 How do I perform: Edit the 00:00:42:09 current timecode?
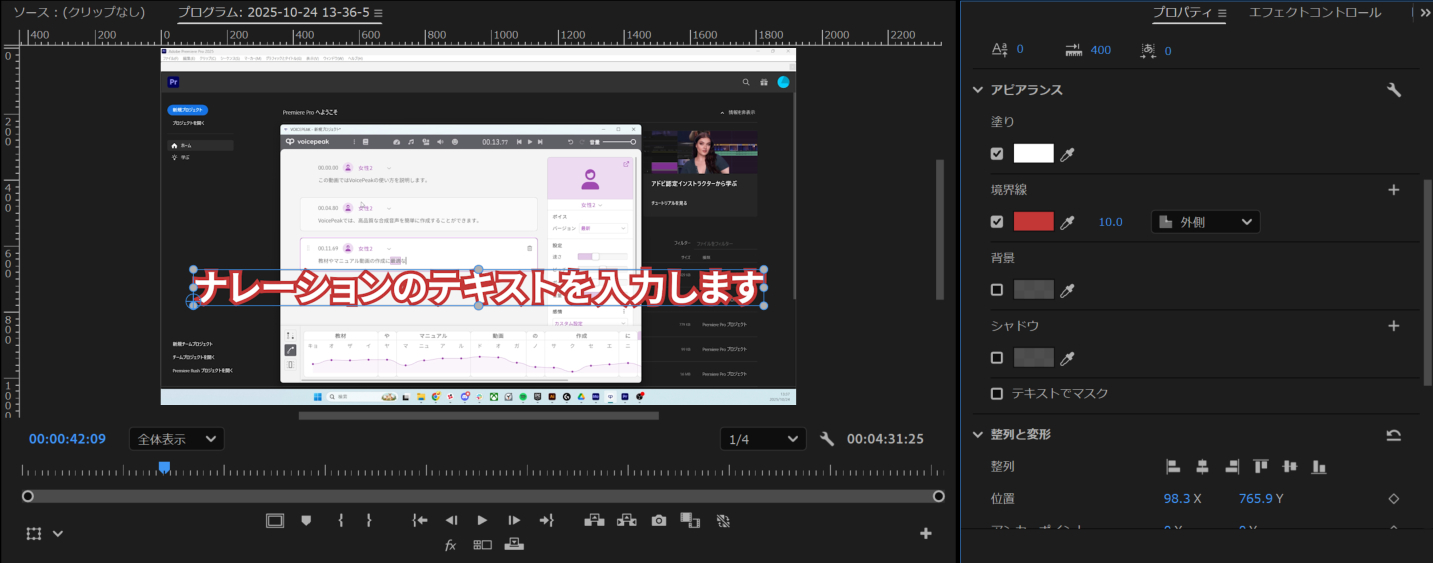coord(67,439)
